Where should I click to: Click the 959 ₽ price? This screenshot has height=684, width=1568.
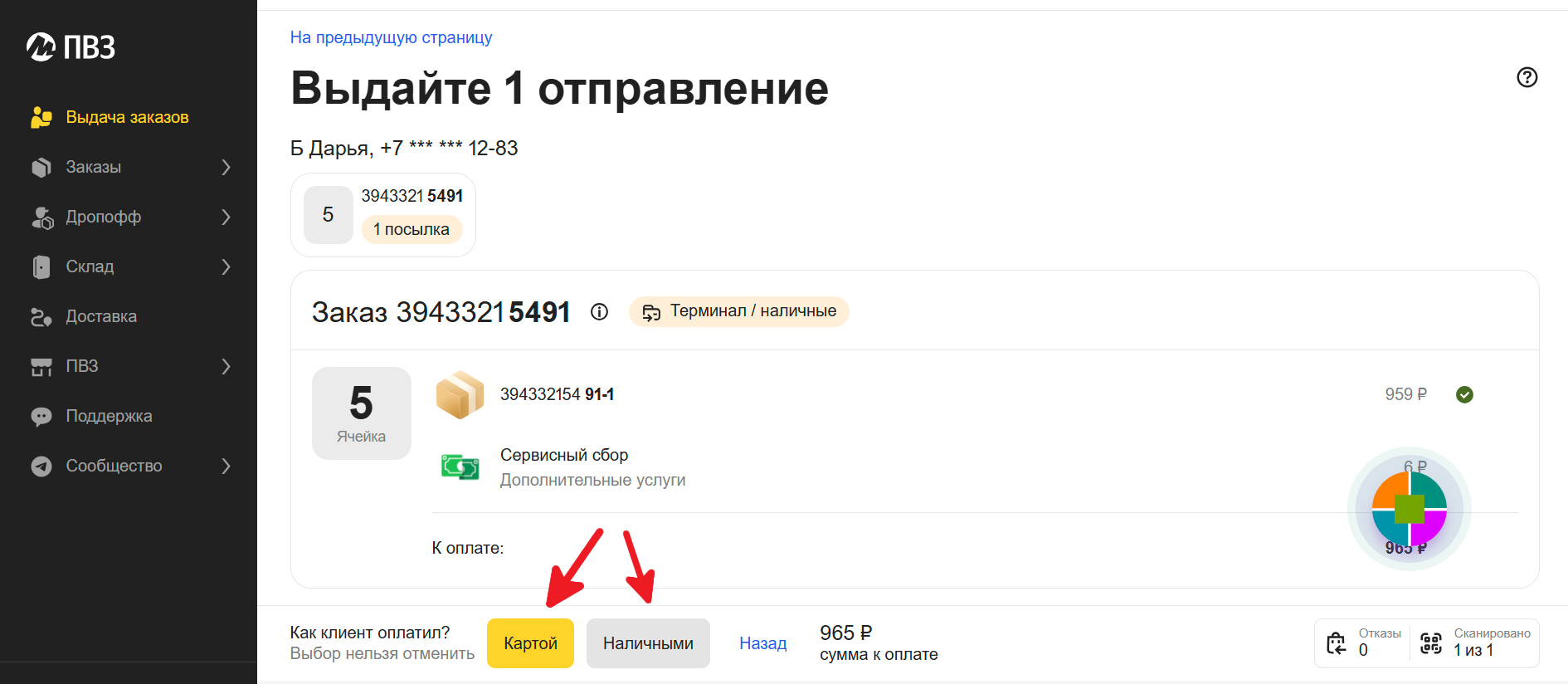(x=1405, y=394)
